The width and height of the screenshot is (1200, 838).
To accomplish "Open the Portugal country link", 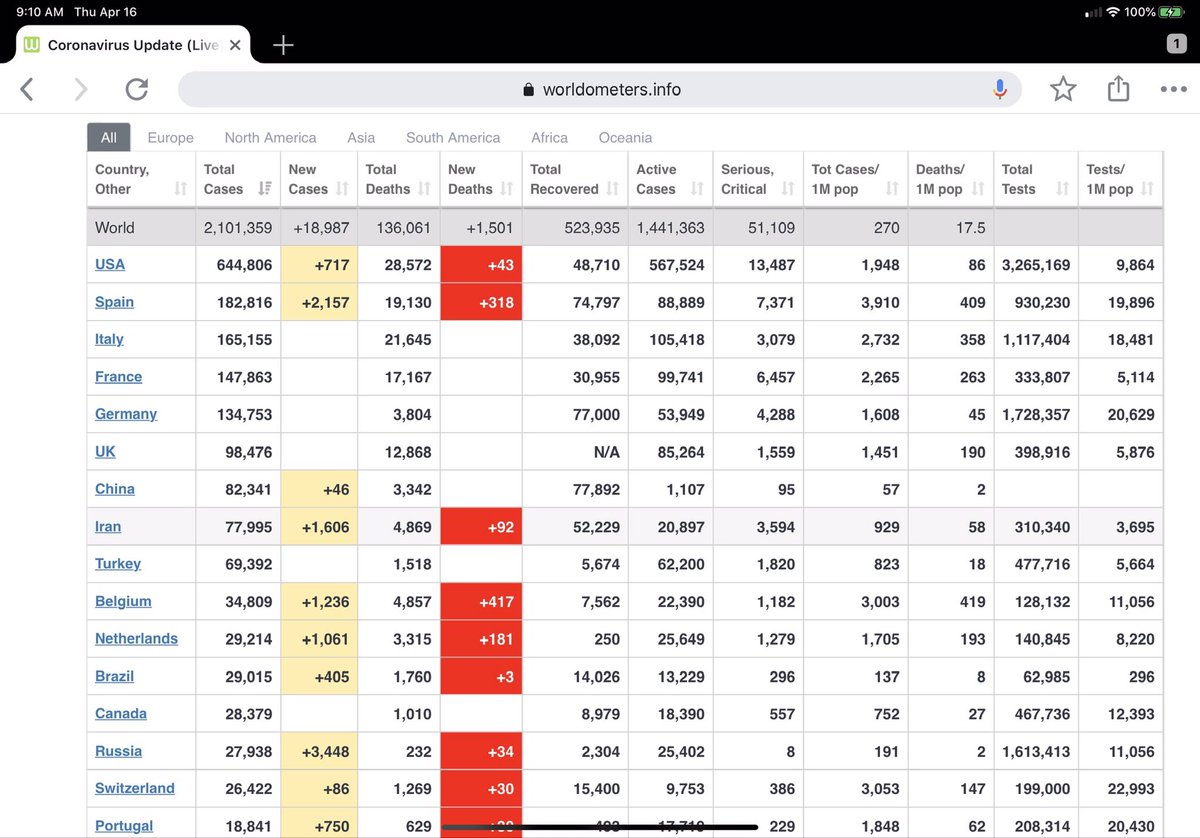I will (124, 826).
